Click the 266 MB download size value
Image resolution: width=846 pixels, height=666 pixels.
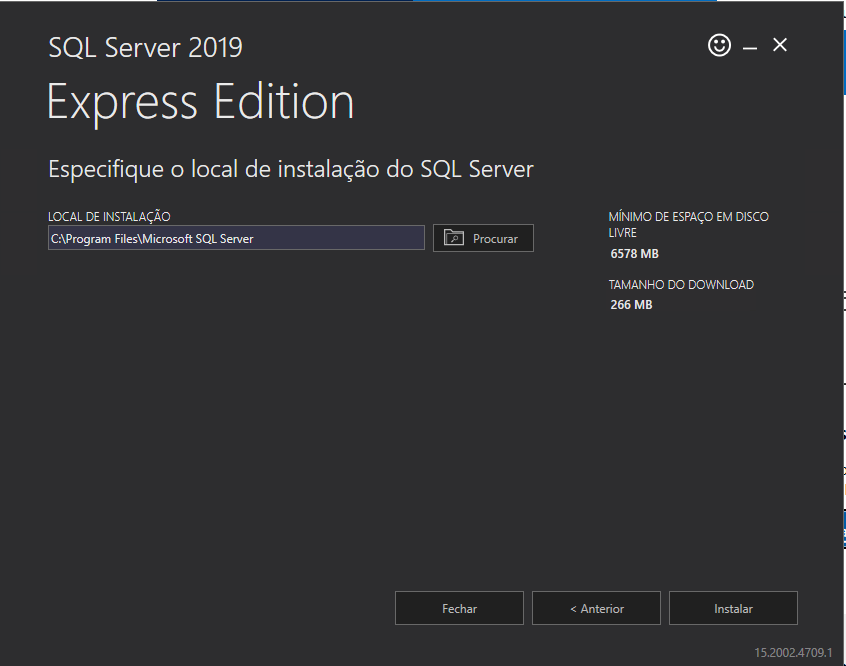[x=631, y=305]
